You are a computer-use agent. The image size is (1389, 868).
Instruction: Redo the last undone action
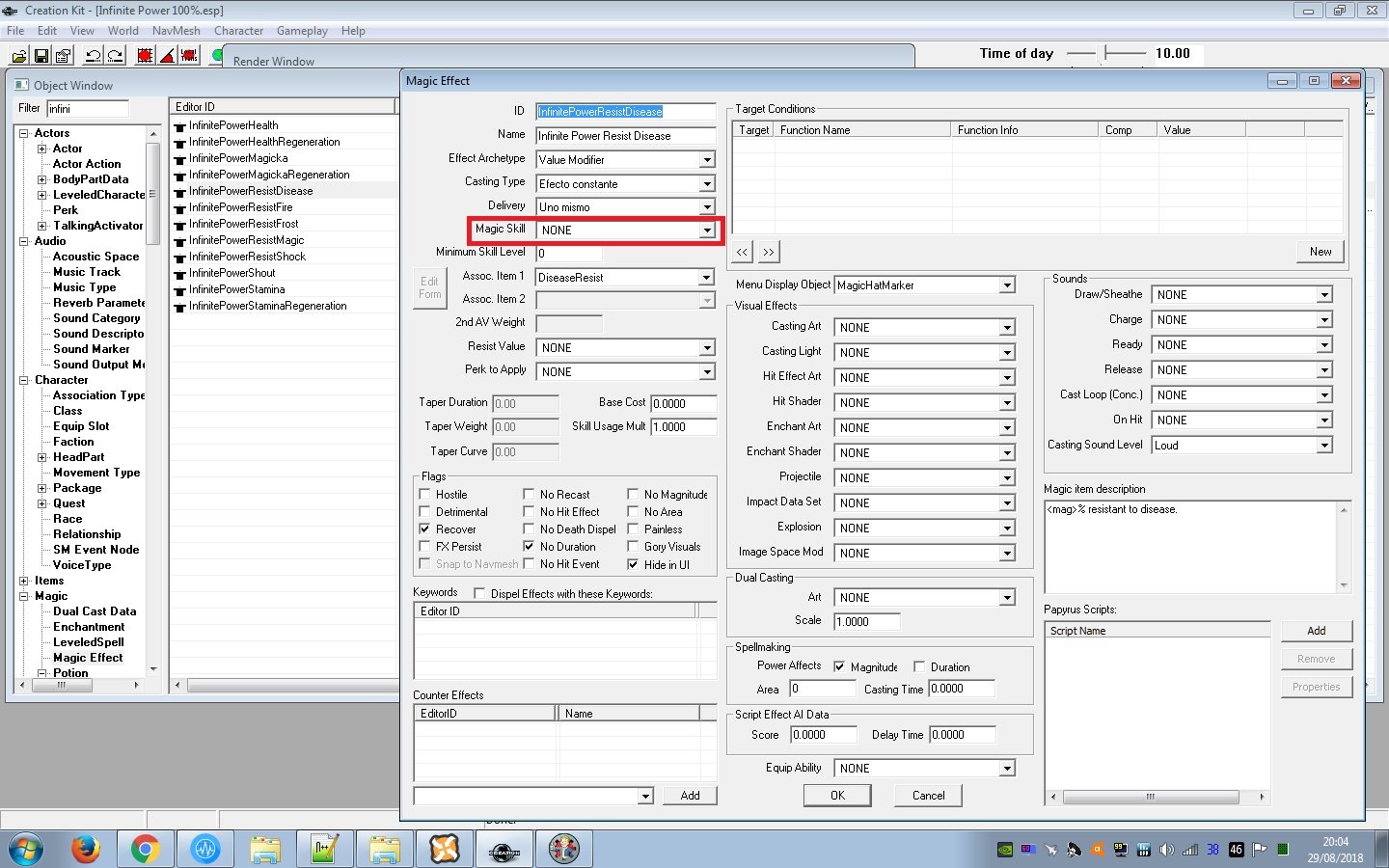coord(115,55)
